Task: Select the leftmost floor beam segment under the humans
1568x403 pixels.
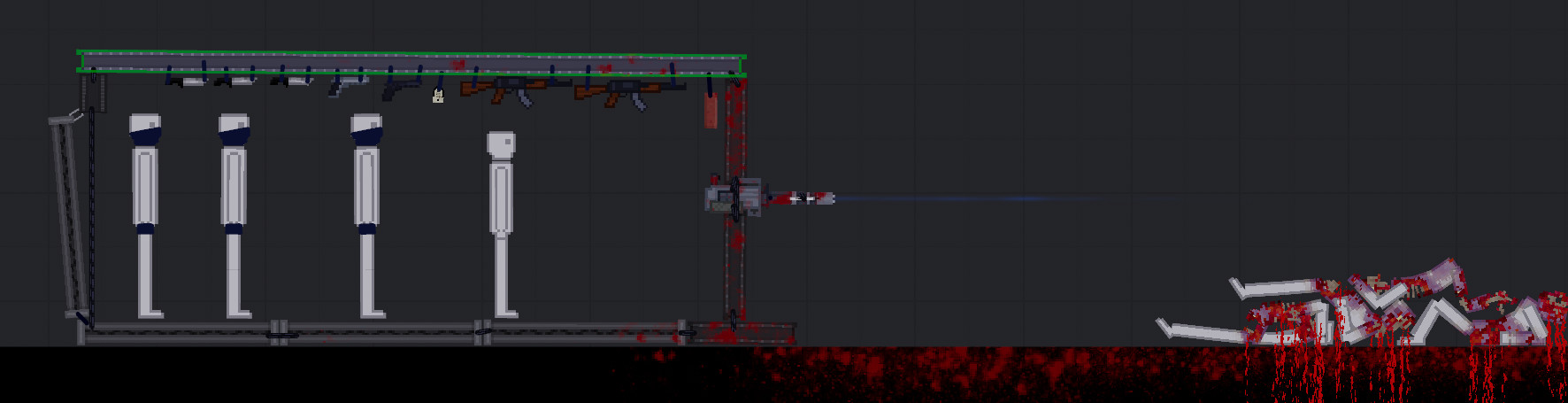Action: tap(177, 333)
